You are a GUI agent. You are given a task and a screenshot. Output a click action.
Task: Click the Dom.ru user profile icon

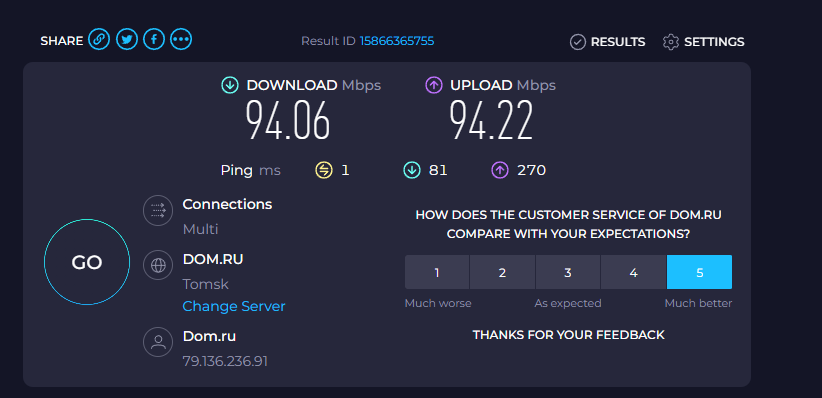158,342
